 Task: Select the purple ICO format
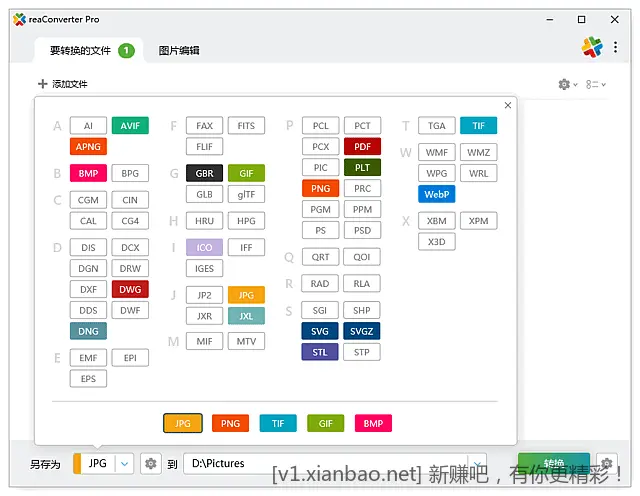tap(204, 247)
